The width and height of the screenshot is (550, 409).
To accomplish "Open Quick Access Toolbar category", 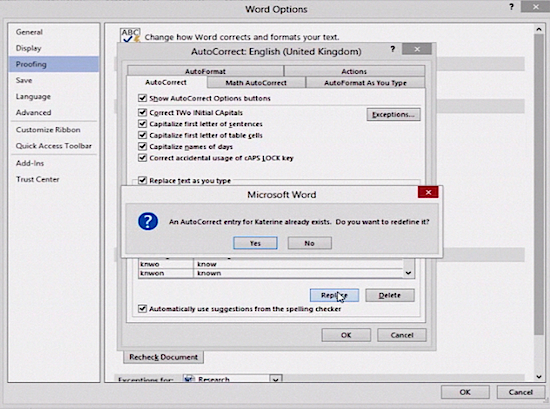I will tap(54, 146).
